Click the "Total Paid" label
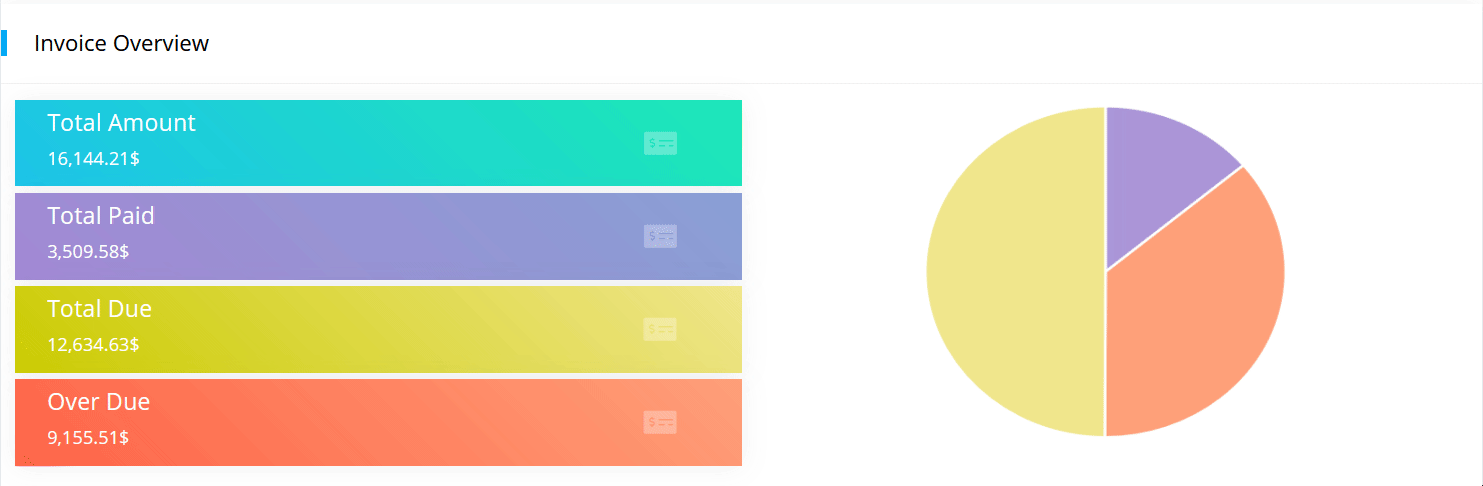The image size is (1483, 486). [x=100, y=216]
